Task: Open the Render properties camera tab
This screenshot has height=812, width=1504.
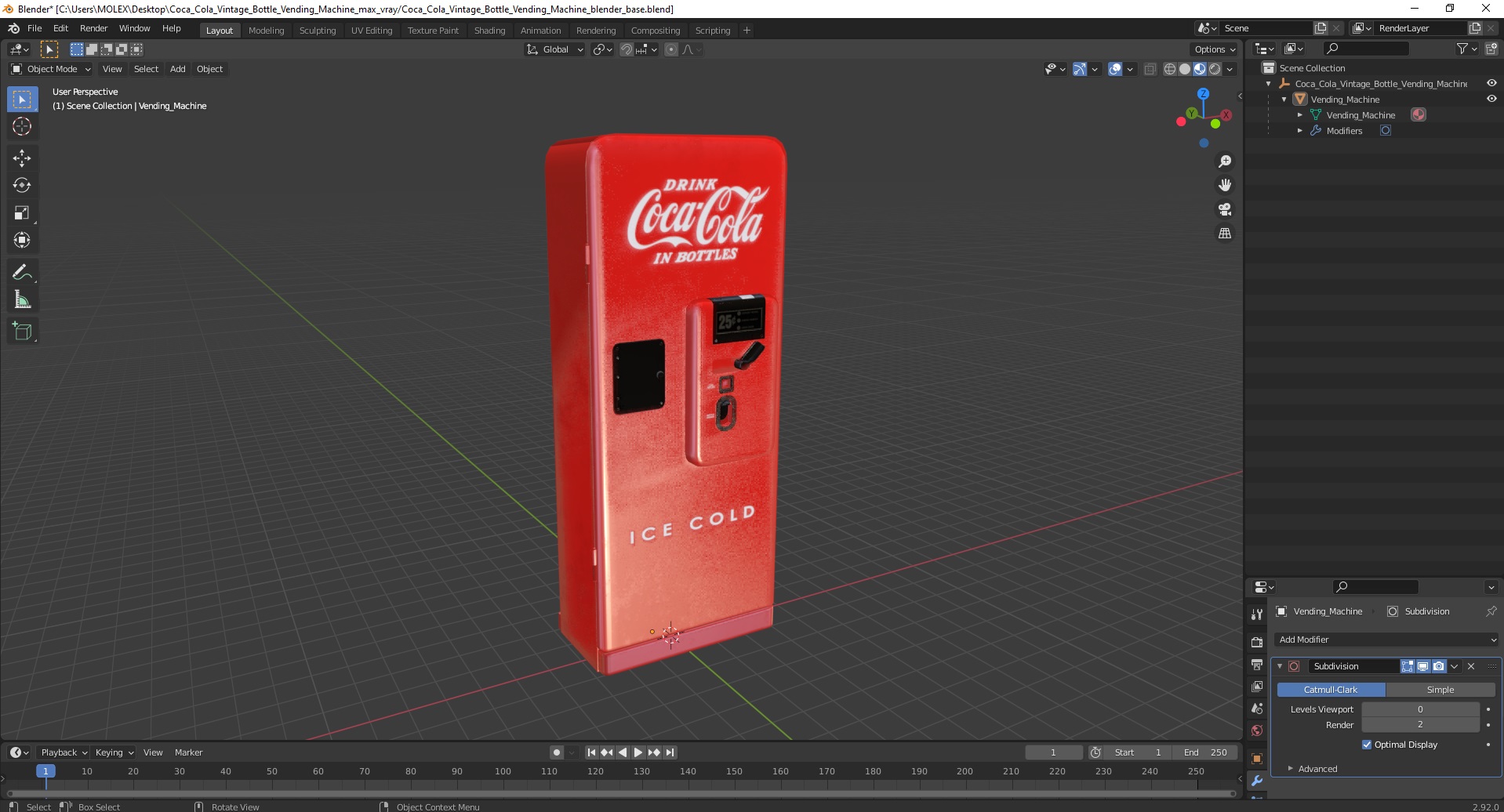Action: click(1257, 643)
